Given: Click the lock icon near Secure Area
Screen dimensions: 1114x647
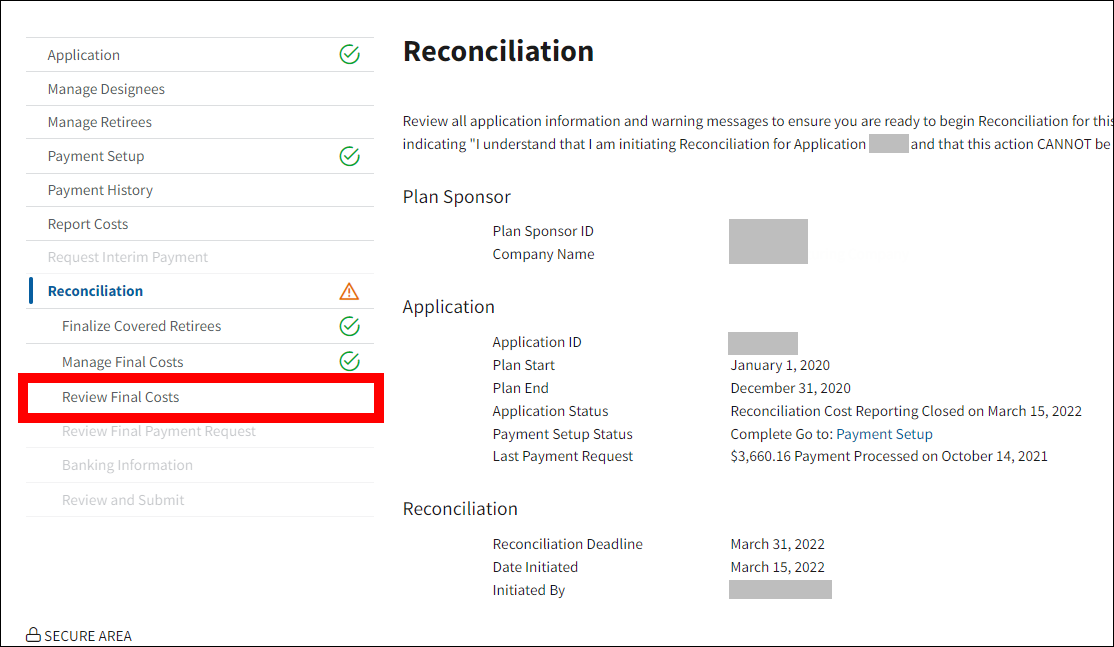Looking at the screenshot, I should 33,635.
